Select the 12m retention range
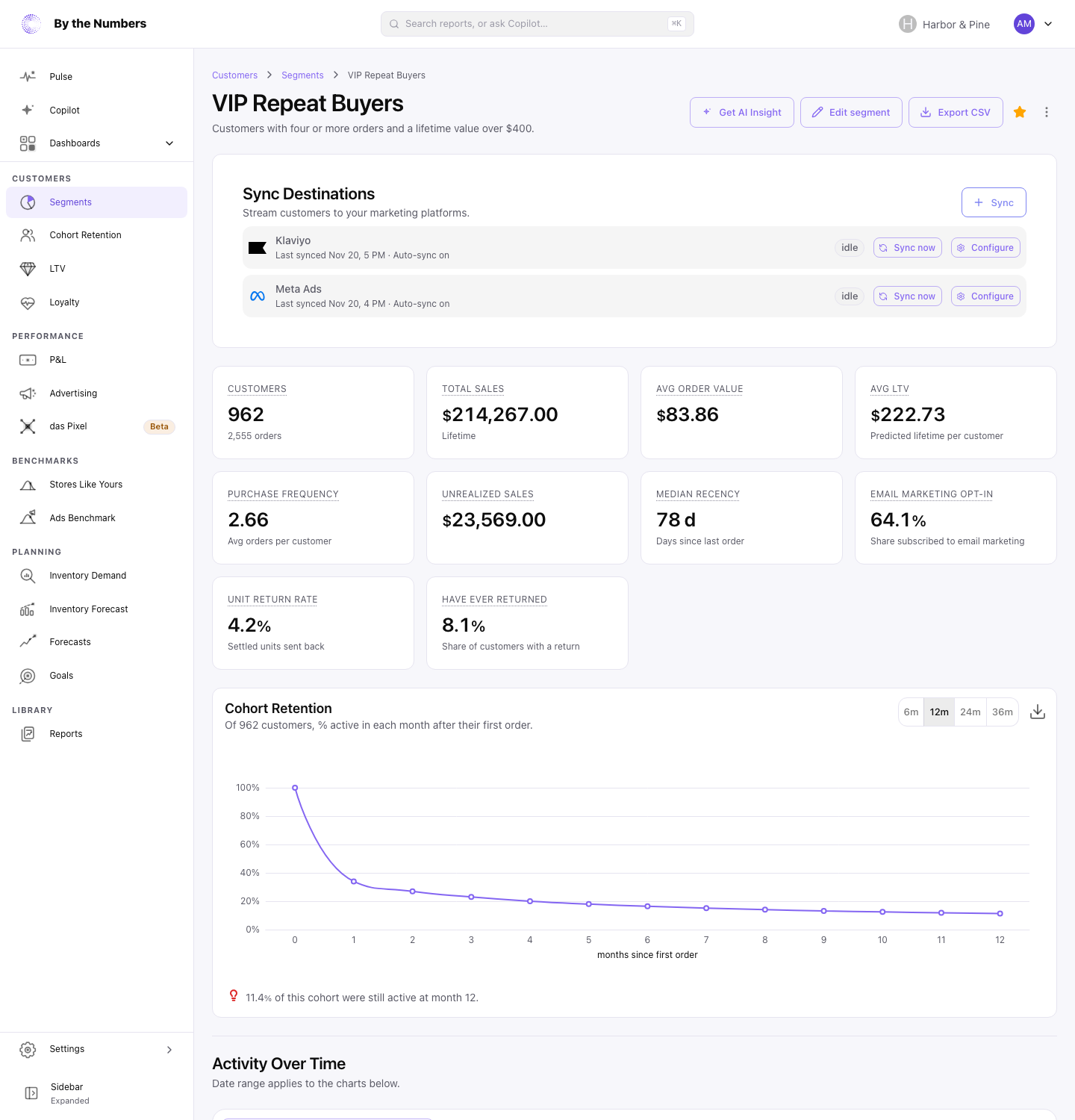Image resolution: width=1075 pixels, height=1120 pixels. tap(939, 712)
